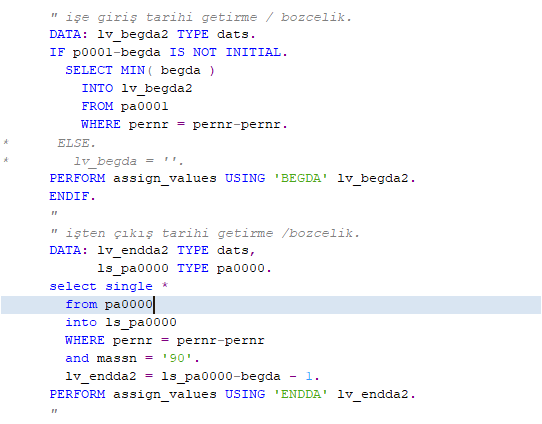Click the asterisk before commented lv_begda line
The width and height of the screenshot is (542, 424).
coord(6,160)
